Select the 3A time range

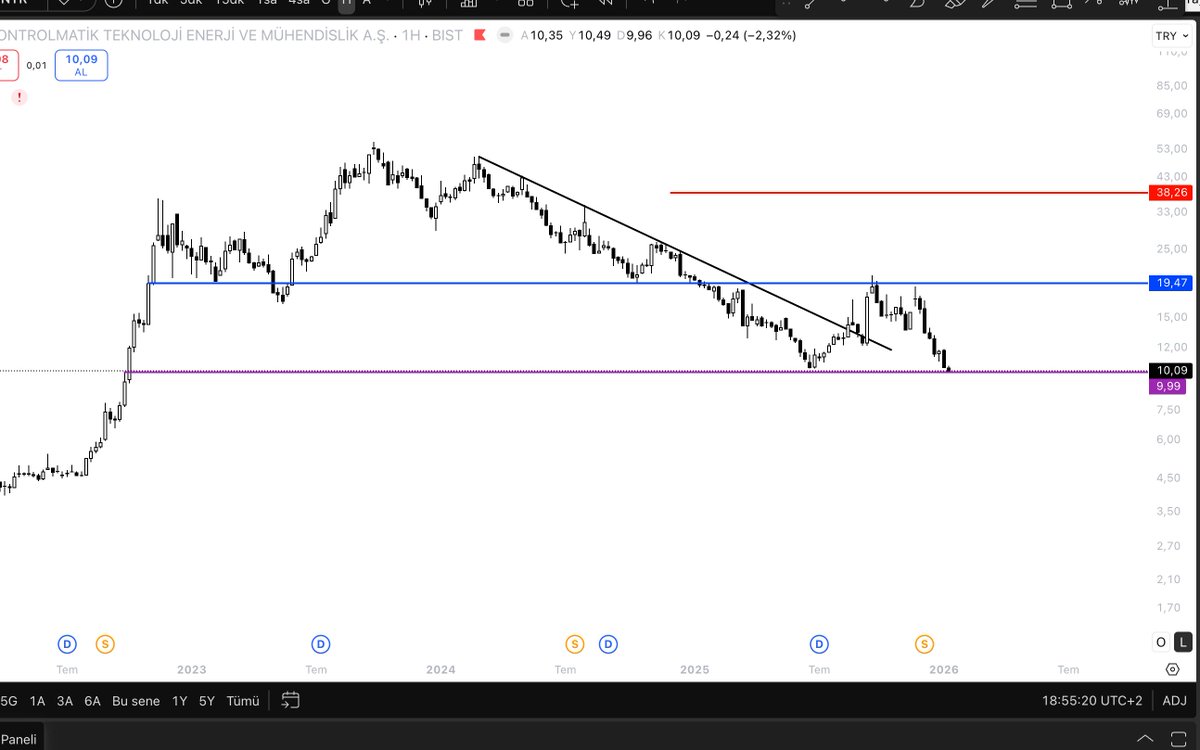coord(65,701)
